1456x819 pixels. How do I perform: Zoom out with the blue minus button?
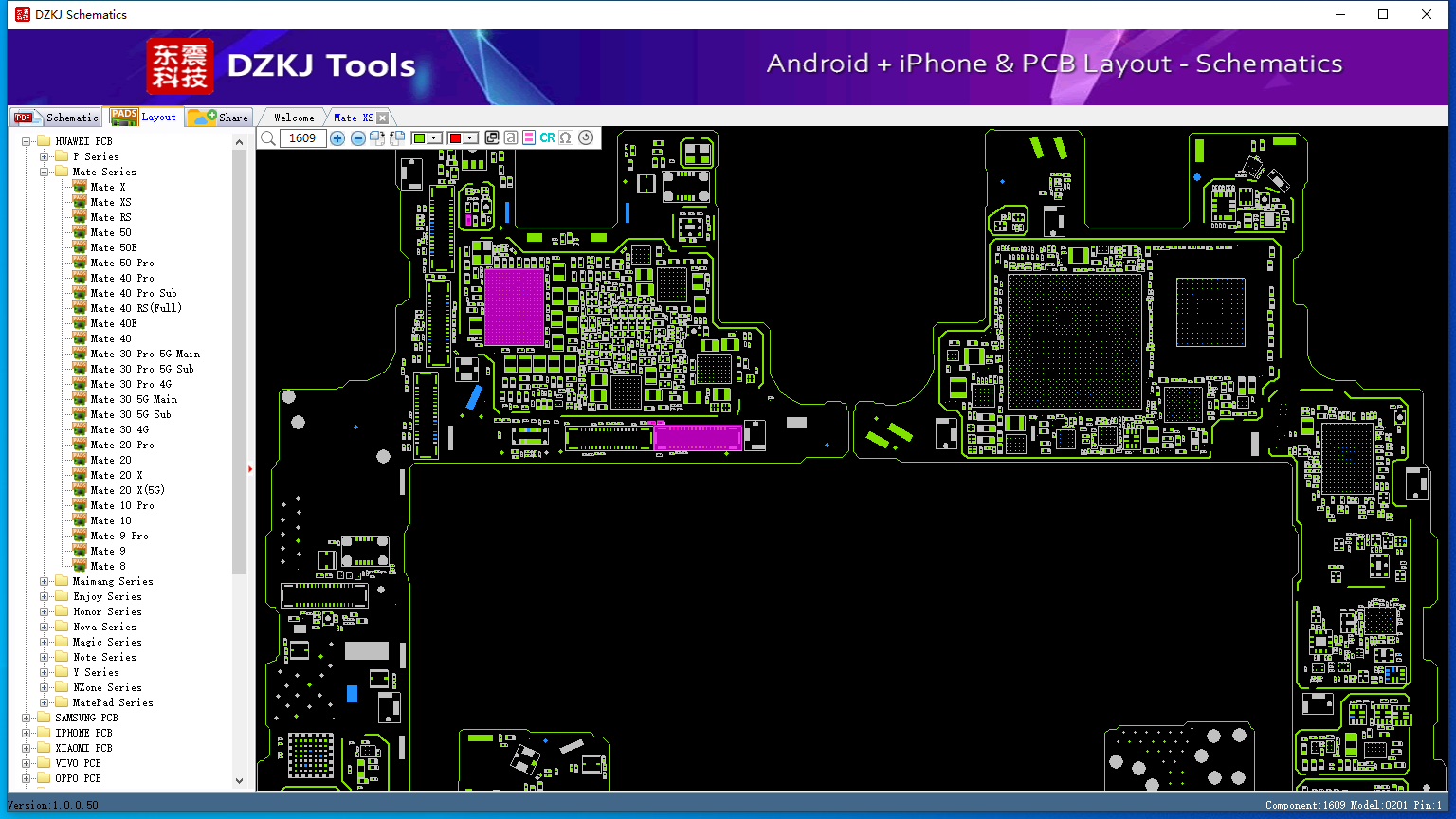[x=358, y=138]
